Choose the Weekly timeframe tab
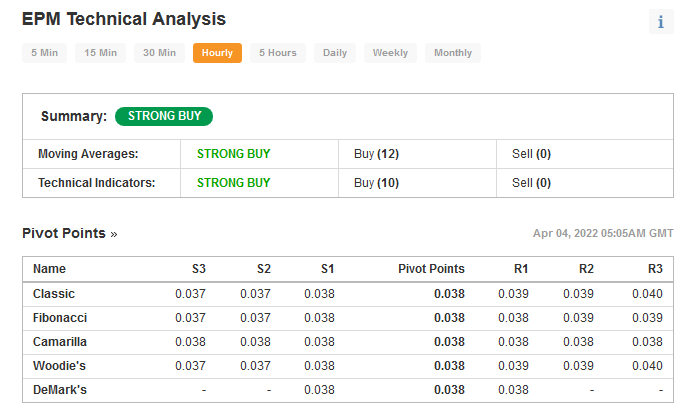684x419 pixels. click(x=390, y=53)
